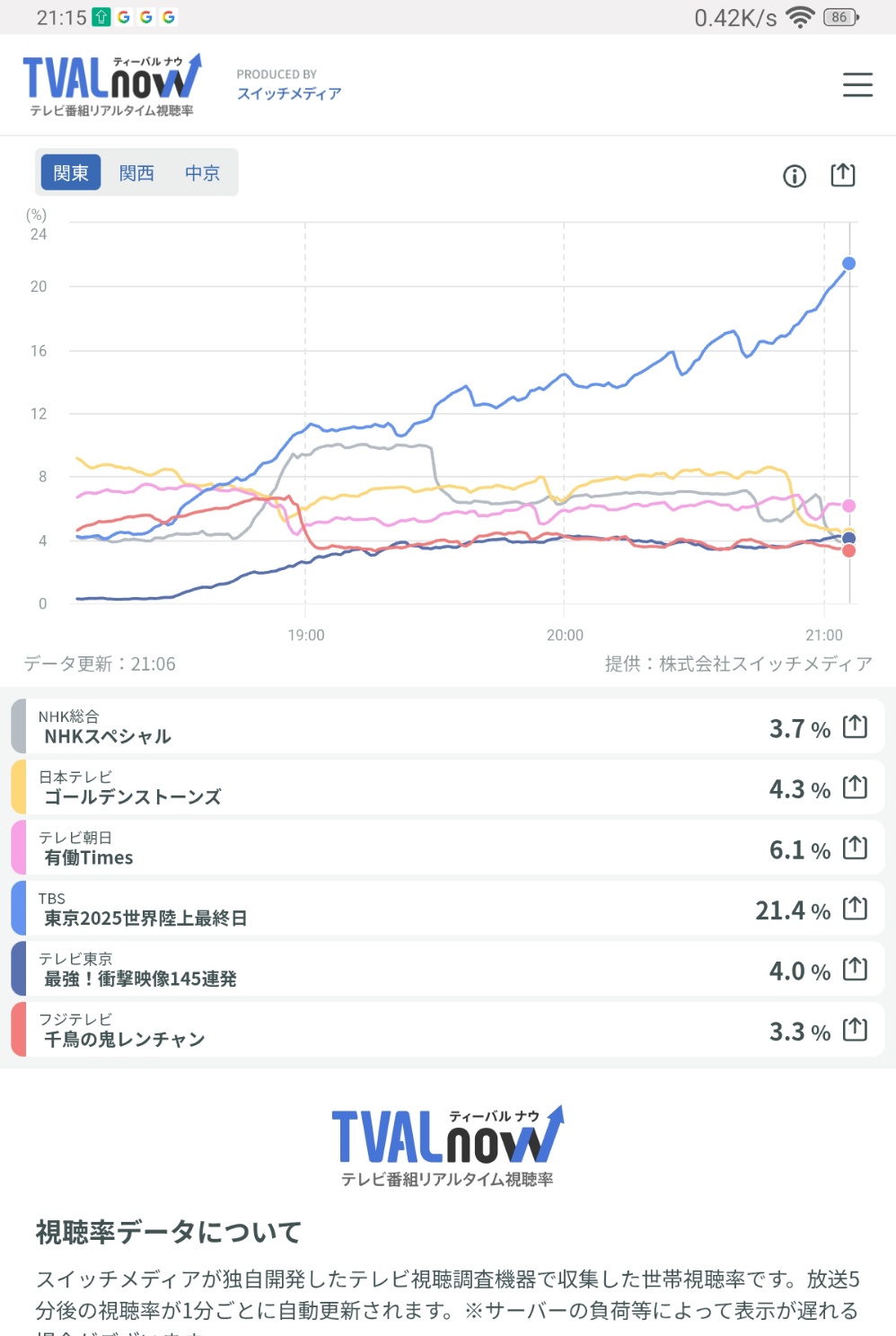Viewport: 896px width, 1336px height.
Task: Click the blue TBS endpoint on chart
Action: pos(848,264)
